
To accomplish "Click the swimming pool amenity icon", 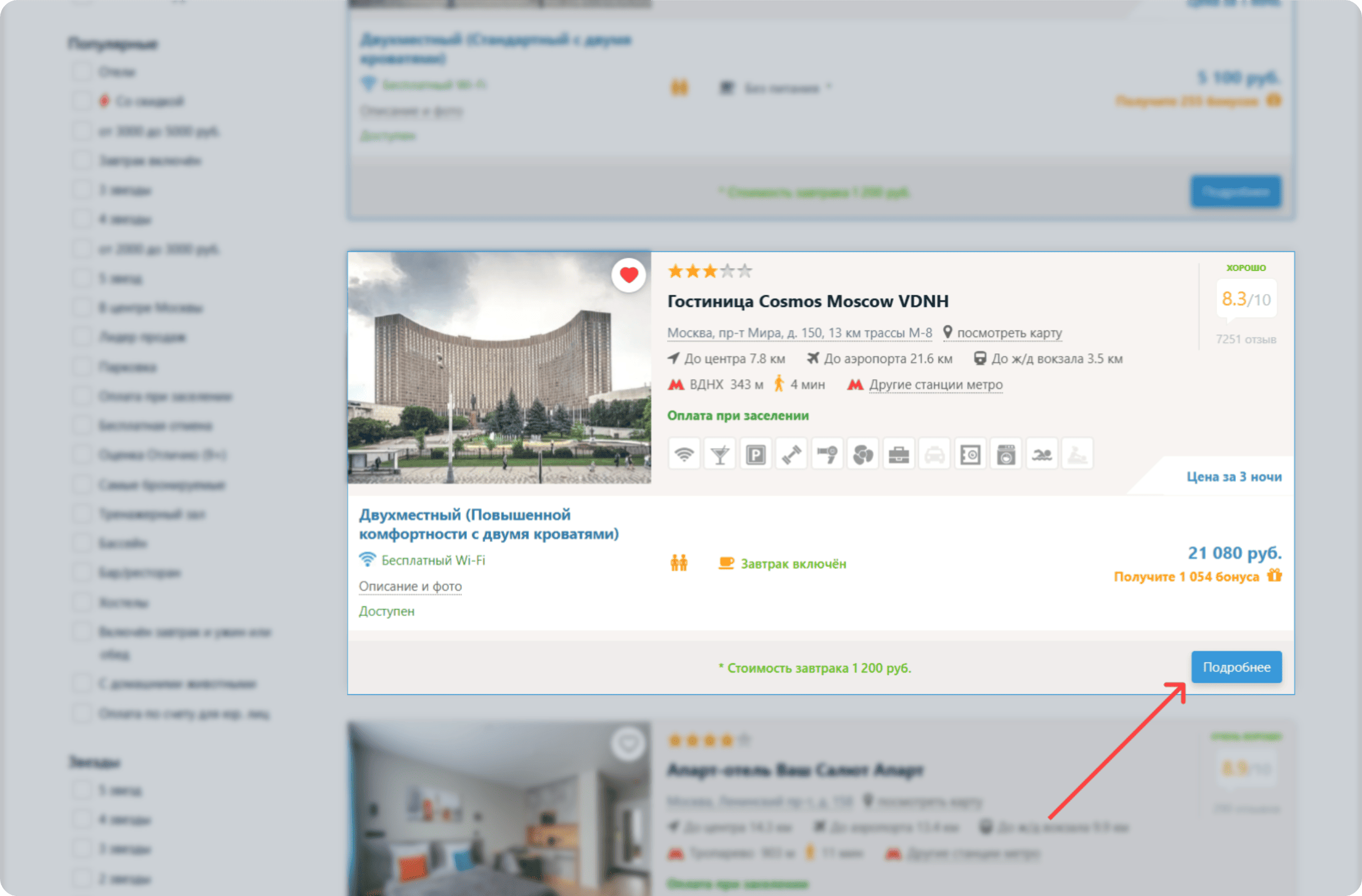I will (x=1042, y=455).
